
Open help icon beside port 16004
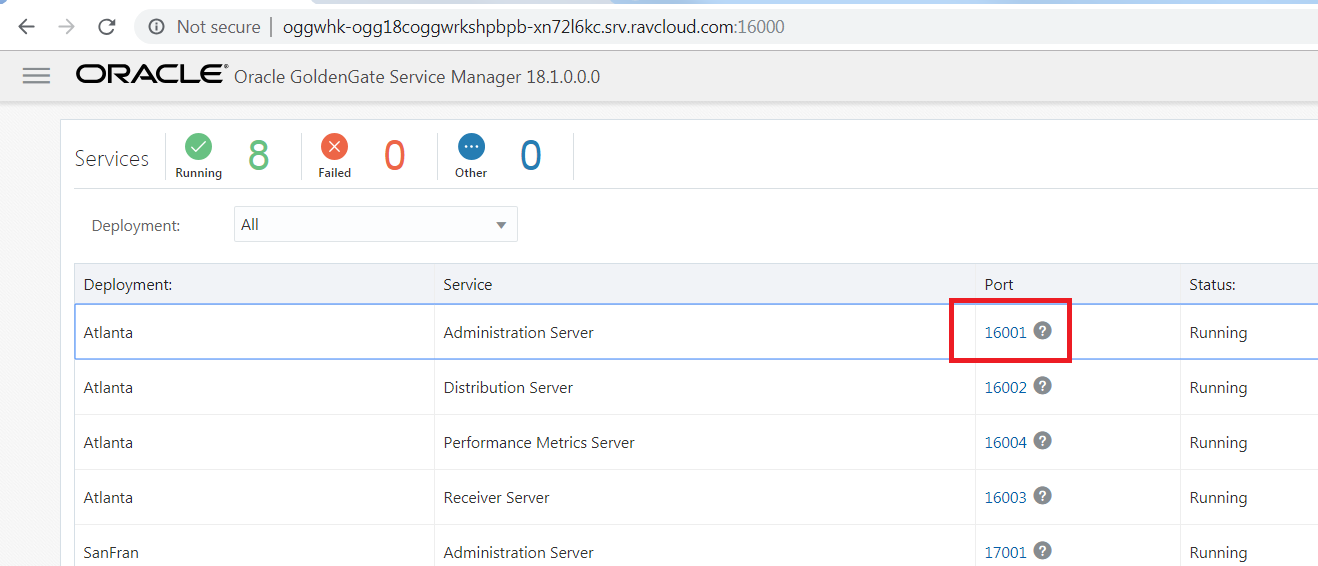click(1043, 440)
